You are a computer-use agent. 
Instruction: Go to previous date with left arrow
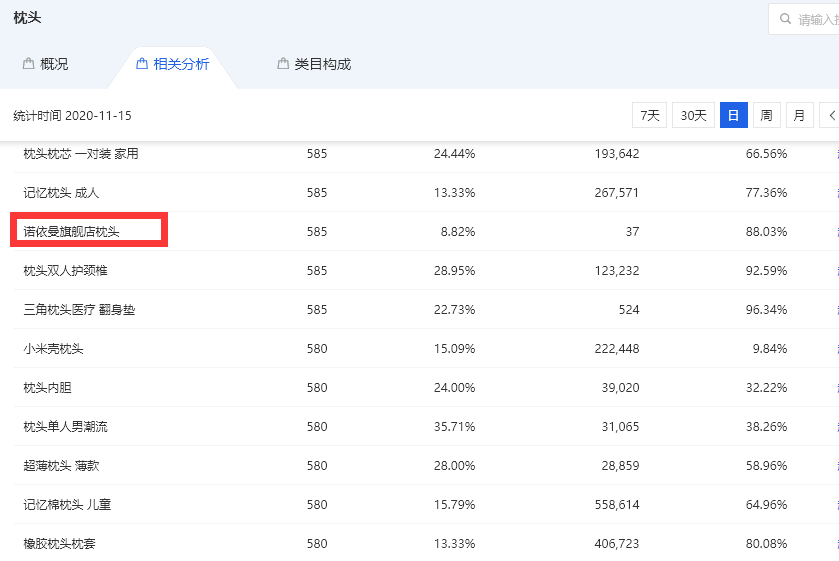pyautogui.click(x=831, y=115)
